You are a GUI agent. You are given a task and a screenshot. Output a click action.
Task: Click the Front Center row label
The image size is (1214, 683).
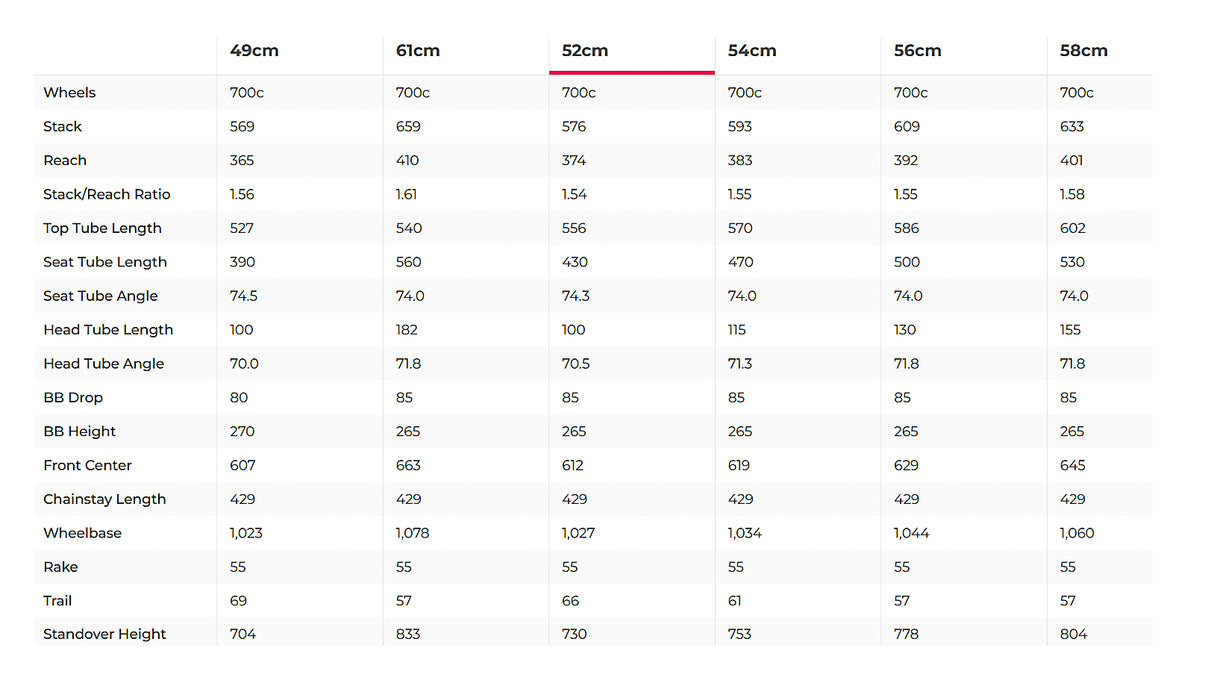(x=87, y=466)
